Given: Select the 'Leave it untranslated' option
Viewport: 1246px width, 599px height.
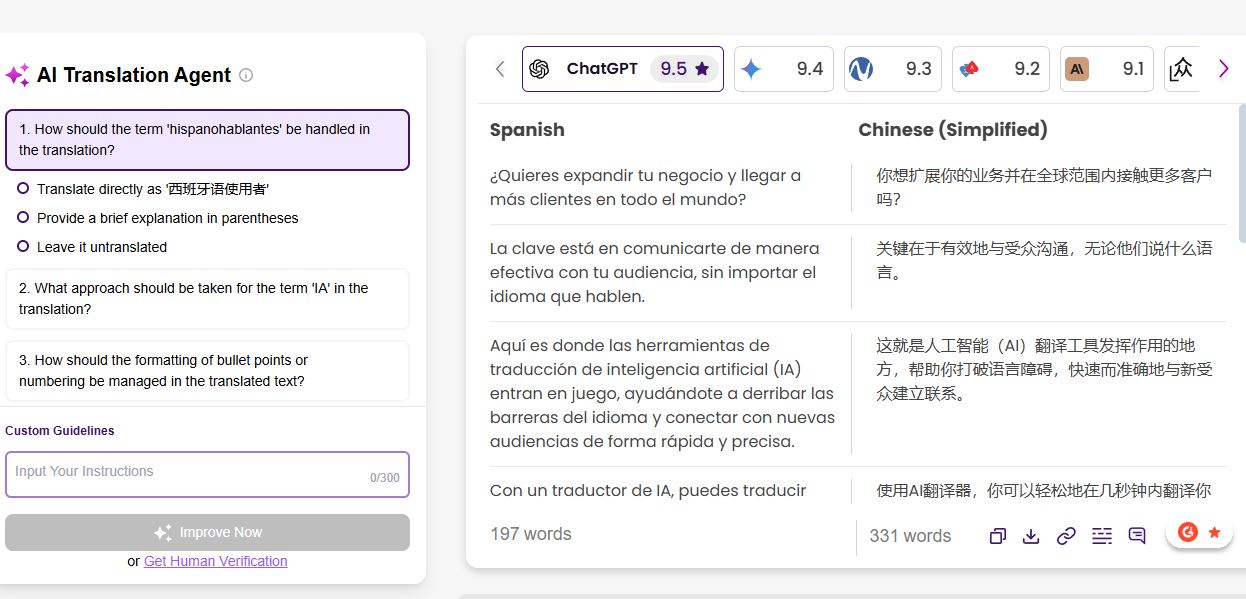Looking at the screenshot, I should (23, 246).
